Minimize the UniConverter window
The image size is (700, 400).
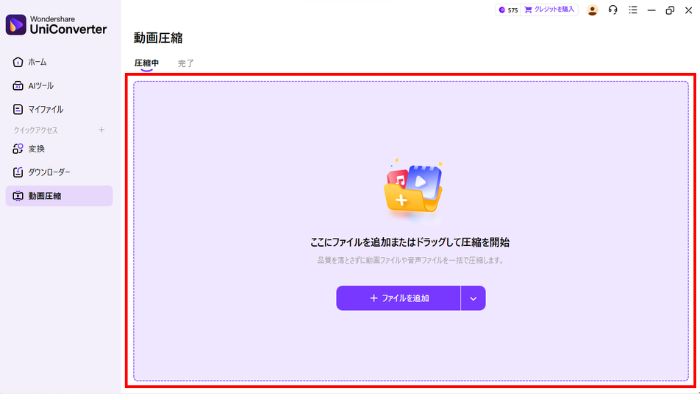[x=652, y=10]
